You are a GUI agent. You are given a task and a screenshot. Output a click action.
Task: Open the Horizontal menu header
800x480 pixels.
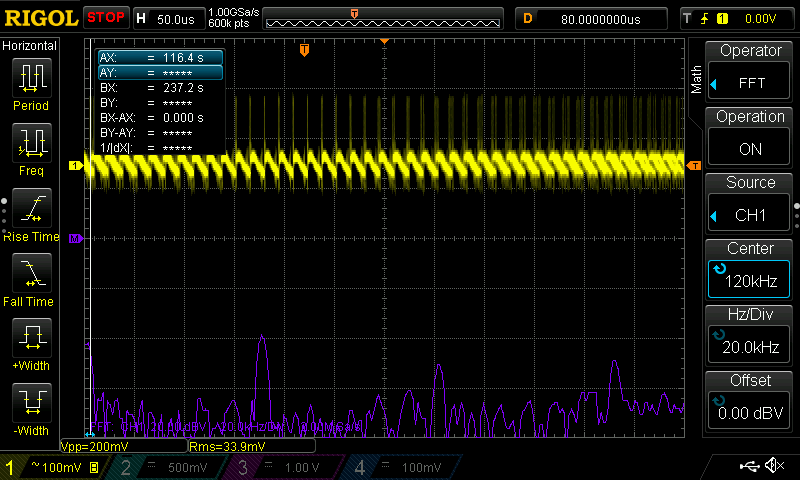(x=30, y=46)
